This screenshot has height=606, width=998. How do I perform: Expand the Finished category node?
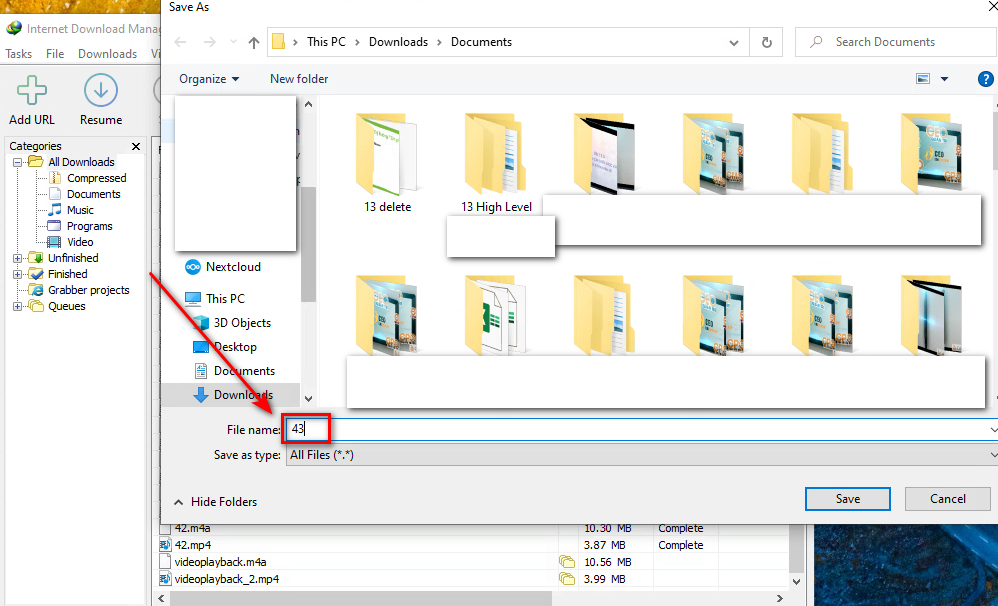tap(18, 274)
